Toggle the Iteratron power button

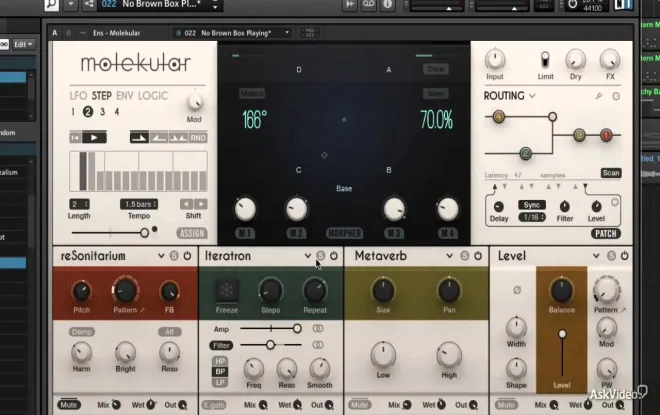334,256
